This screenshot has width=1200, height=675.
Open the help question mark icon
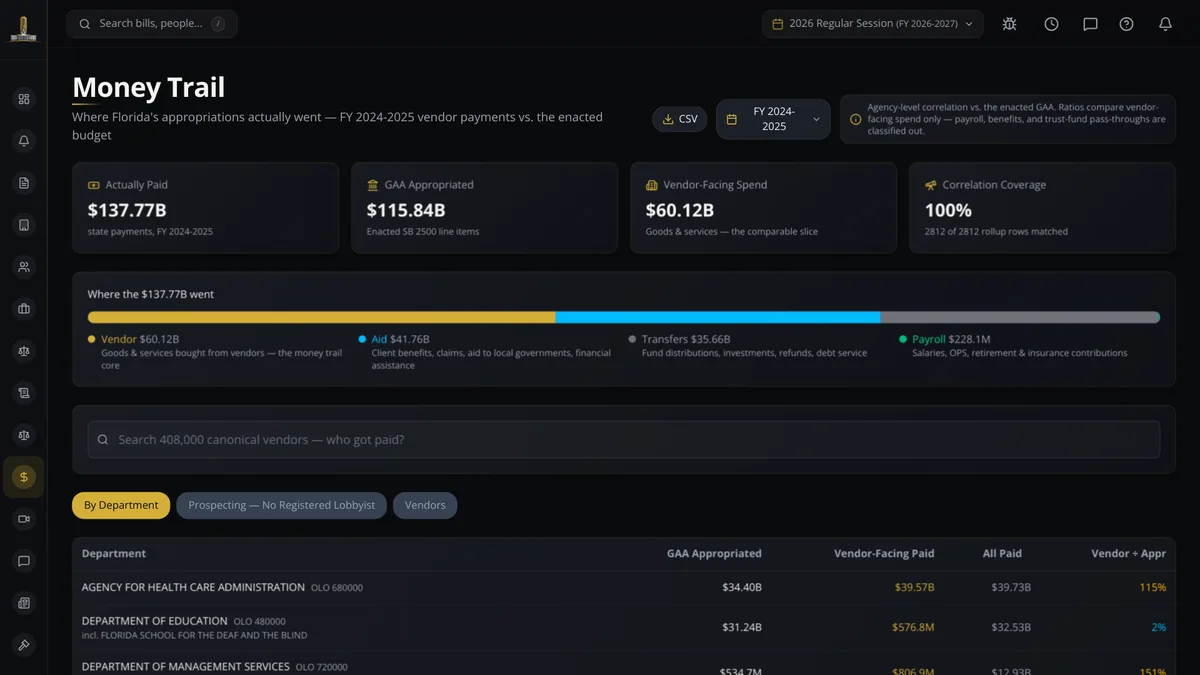[x=1126, y=24]
